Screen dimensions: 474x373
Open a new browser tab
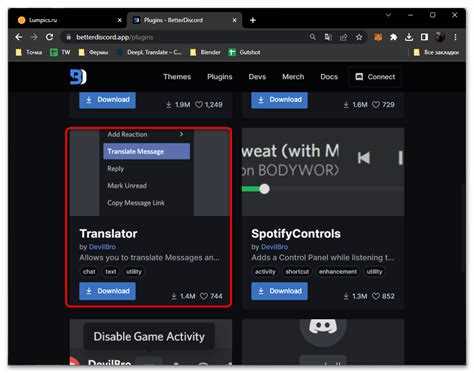click(253, 20)
